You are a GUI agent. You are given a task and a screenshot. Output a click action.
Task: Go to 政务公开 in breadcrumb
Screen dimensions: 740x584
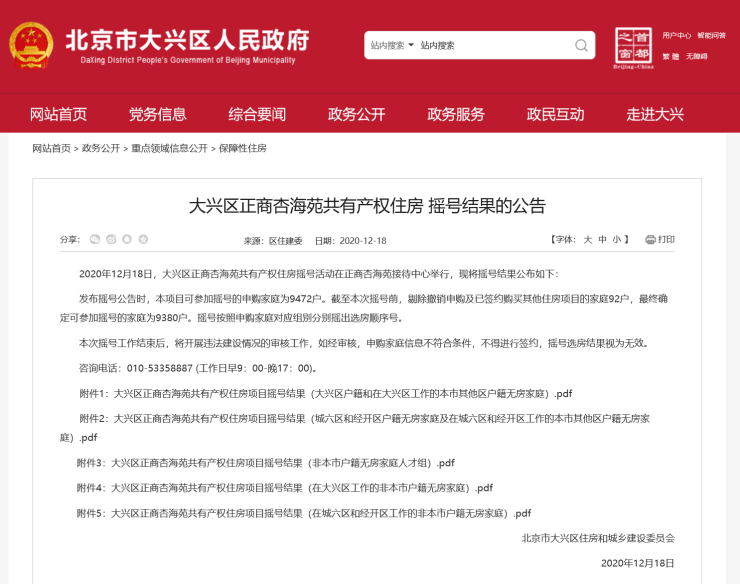[x=101, y=148]
